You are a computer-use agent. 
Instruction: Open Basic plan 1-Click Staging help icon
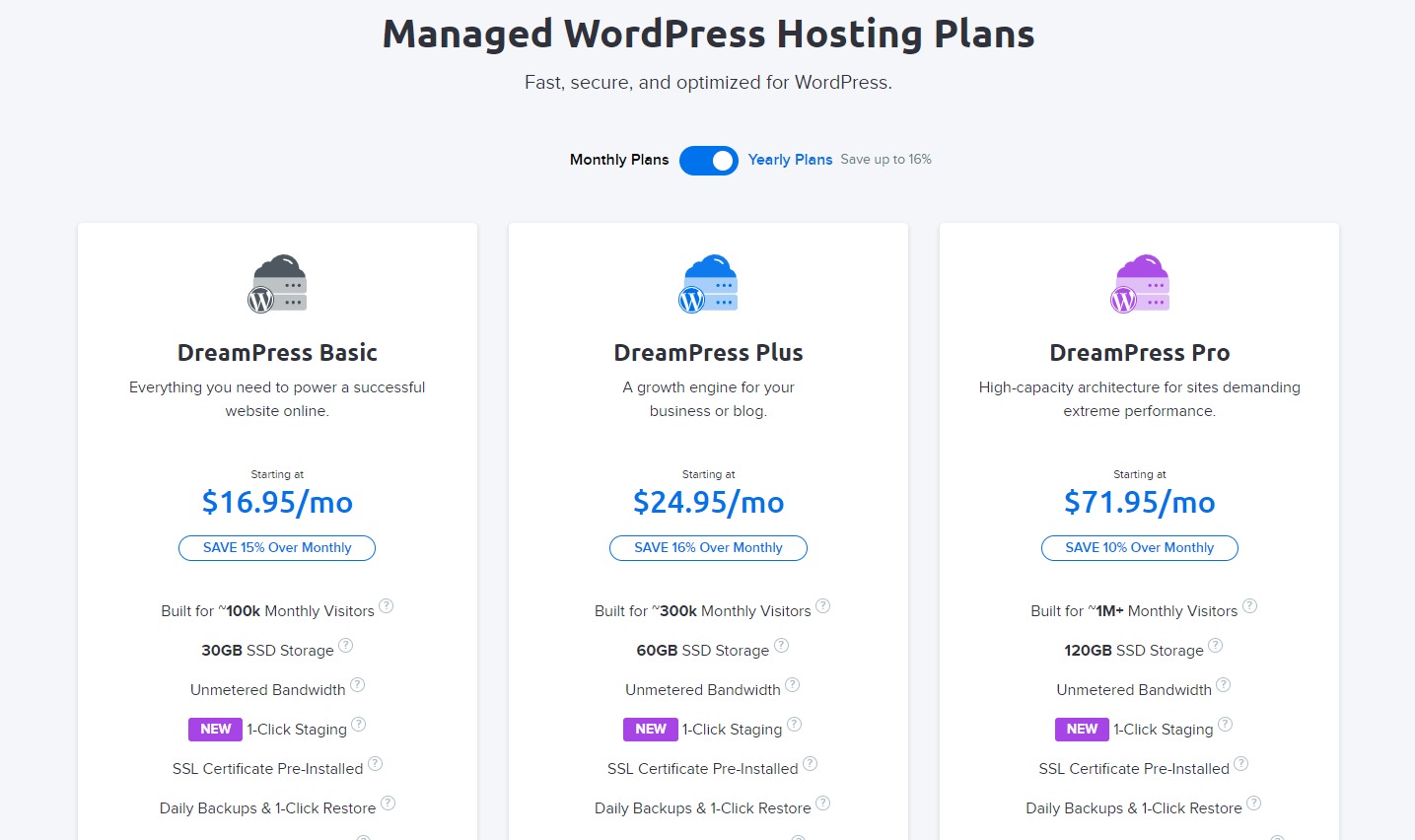[x=359, y=725]
